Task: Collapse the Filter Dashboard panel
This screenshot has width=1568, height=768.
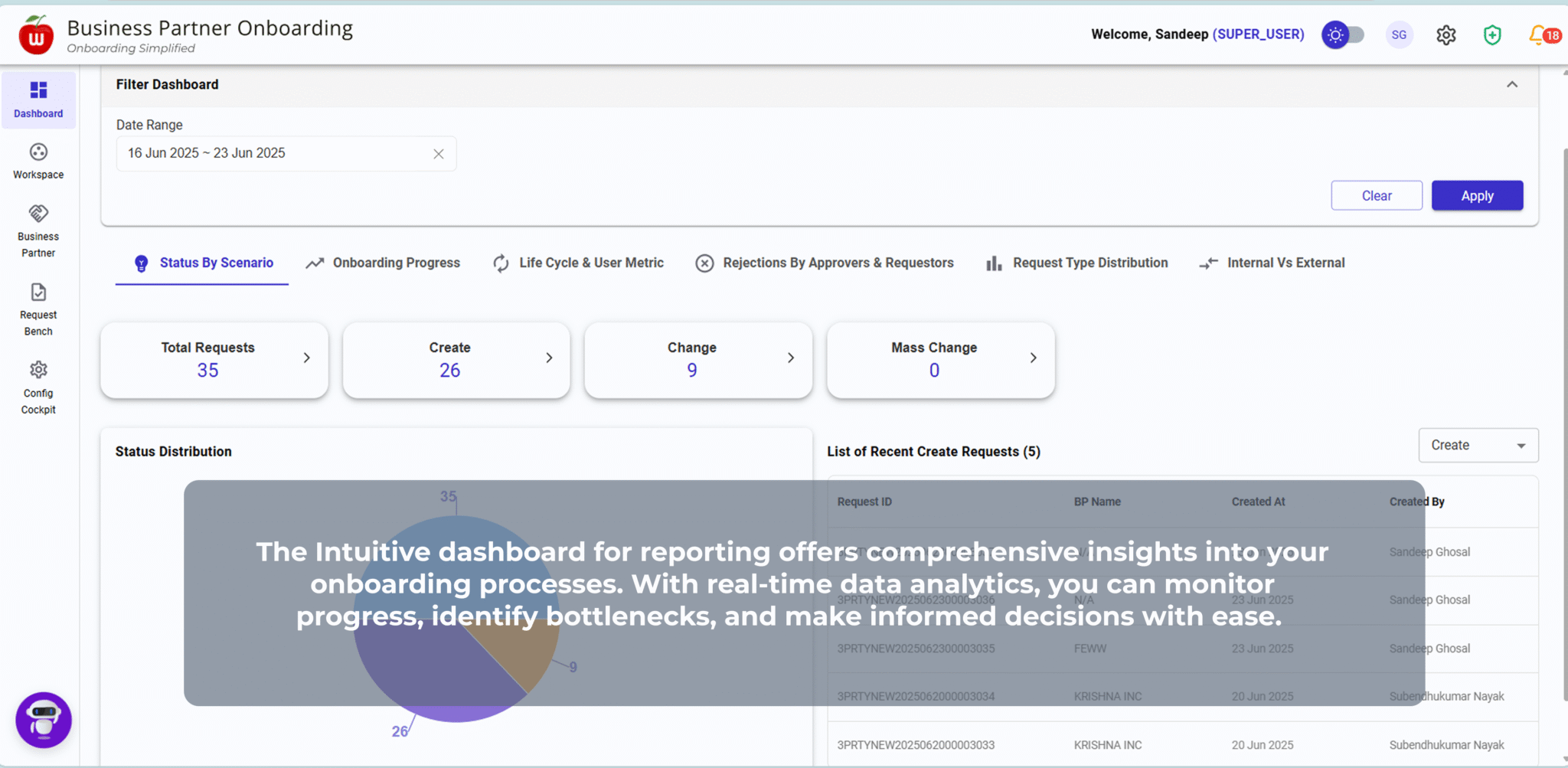Action: pos(1511,85)
